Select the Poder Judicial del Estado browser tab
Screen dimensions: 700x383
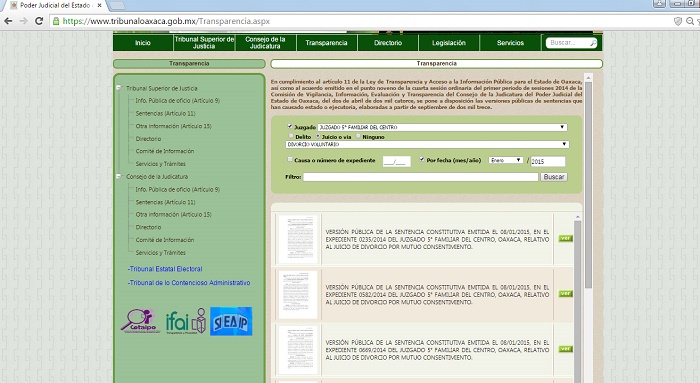point(54,5)
